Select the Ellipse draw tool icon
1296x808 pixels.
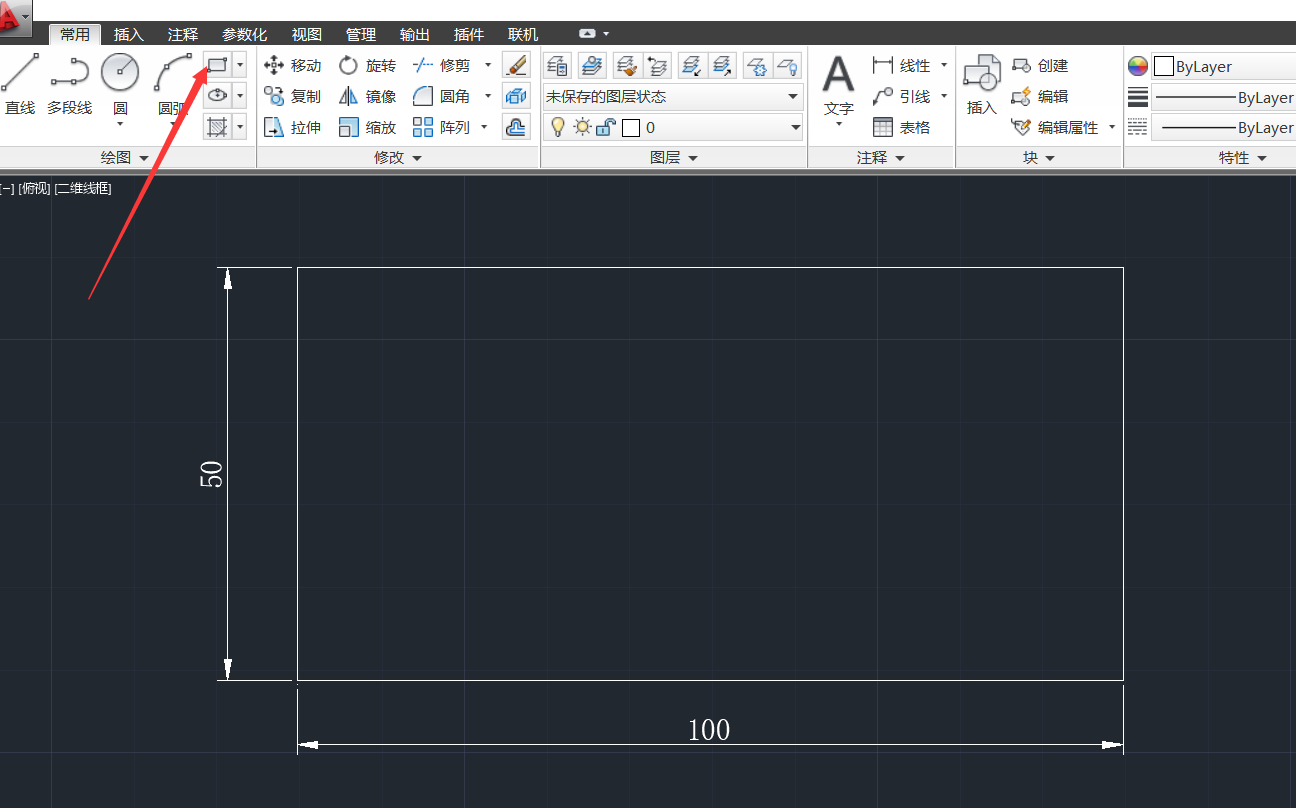[x=217, y=96]
